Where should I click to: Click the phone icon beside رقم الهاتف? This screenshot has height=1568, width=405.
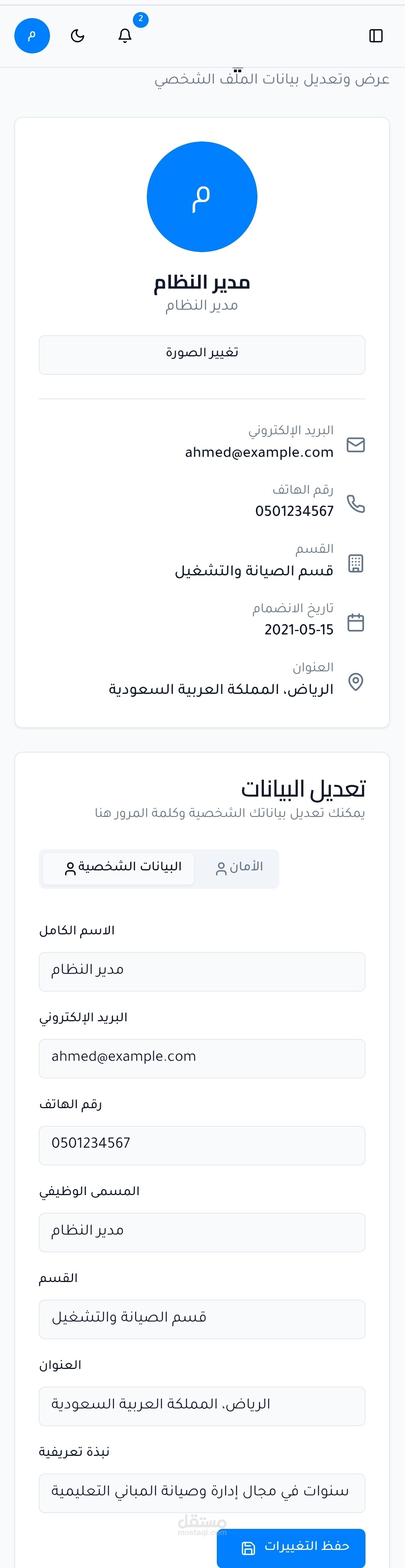[x=355, y=504]
